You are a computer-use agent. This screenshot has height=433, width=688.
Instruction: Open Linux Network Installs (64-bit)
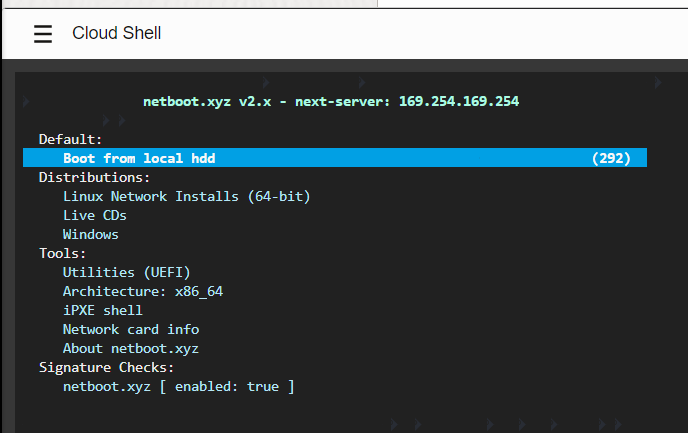(186, 196)
